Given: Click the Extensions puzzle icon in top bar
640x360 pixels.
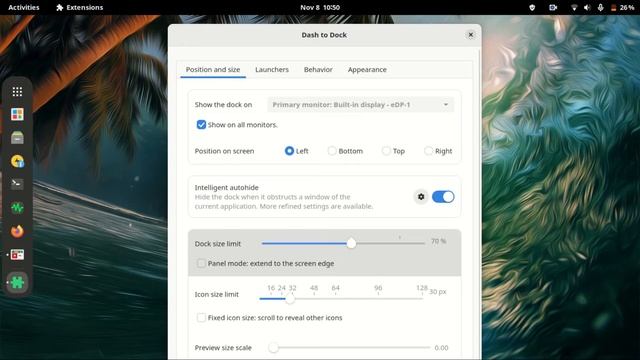Looking at the screenshot, I should point(60,7).
